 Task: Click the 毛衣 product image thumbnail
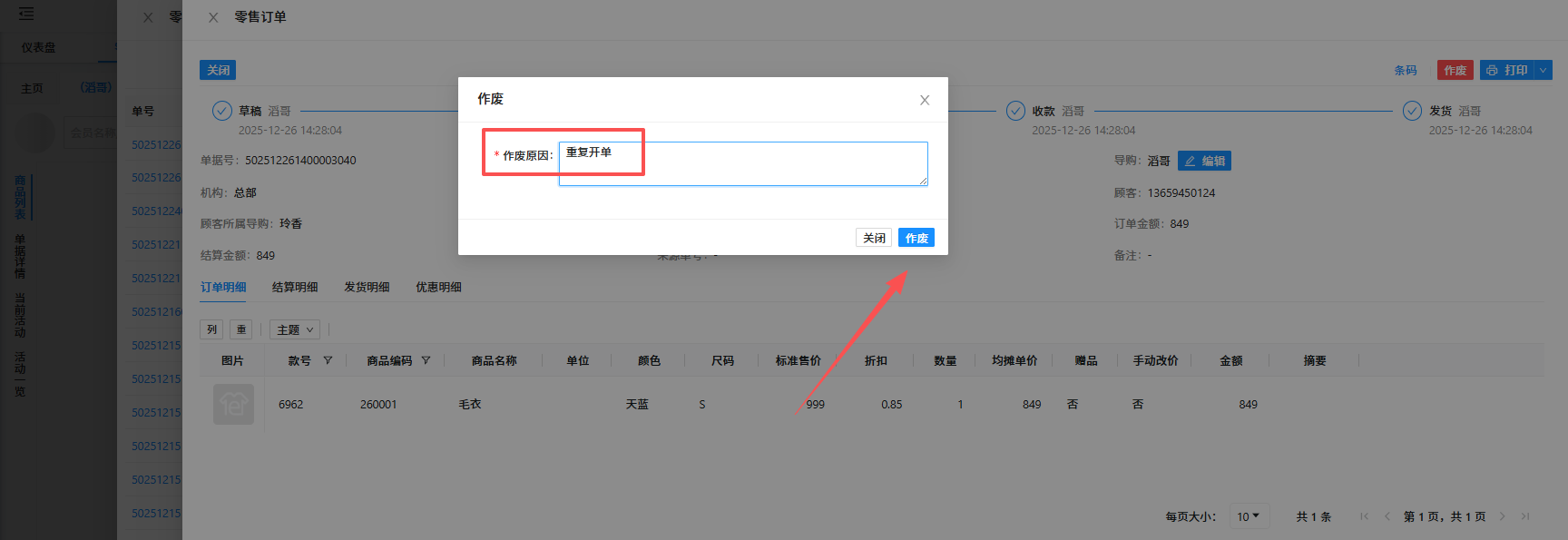pos(233,404)
